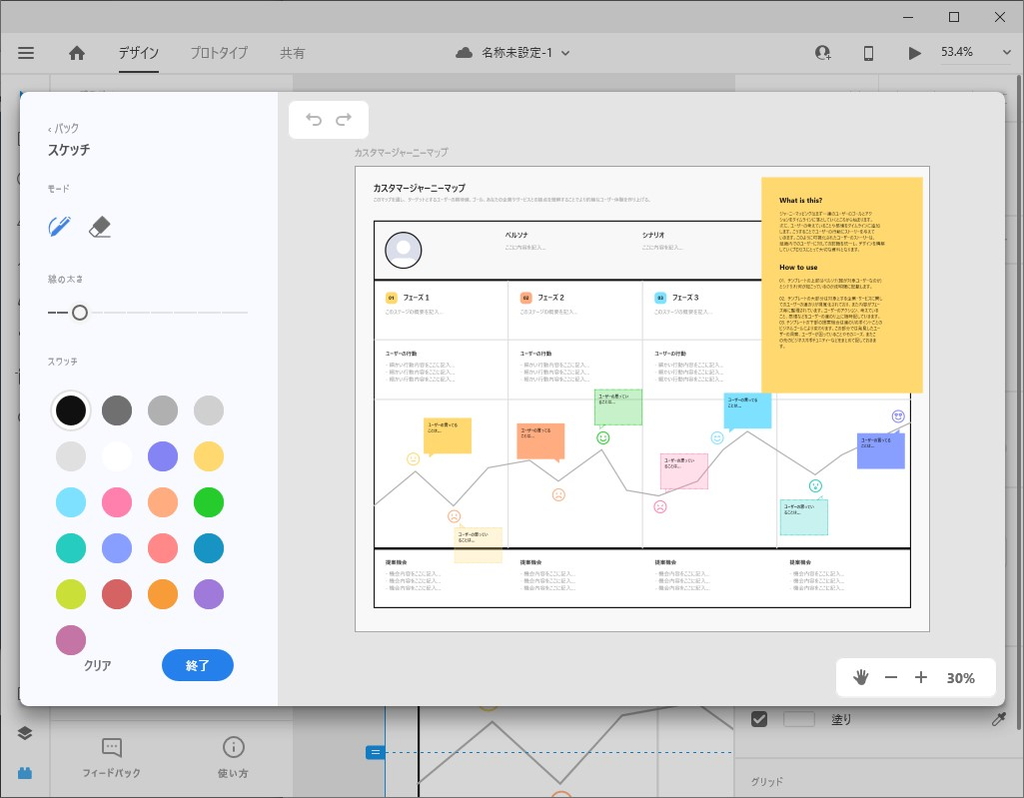Expand the 53.4% zoom dropdown
Viewport: 1024px width, 798px height.
pyautogui.click(x=1006, y=52)
